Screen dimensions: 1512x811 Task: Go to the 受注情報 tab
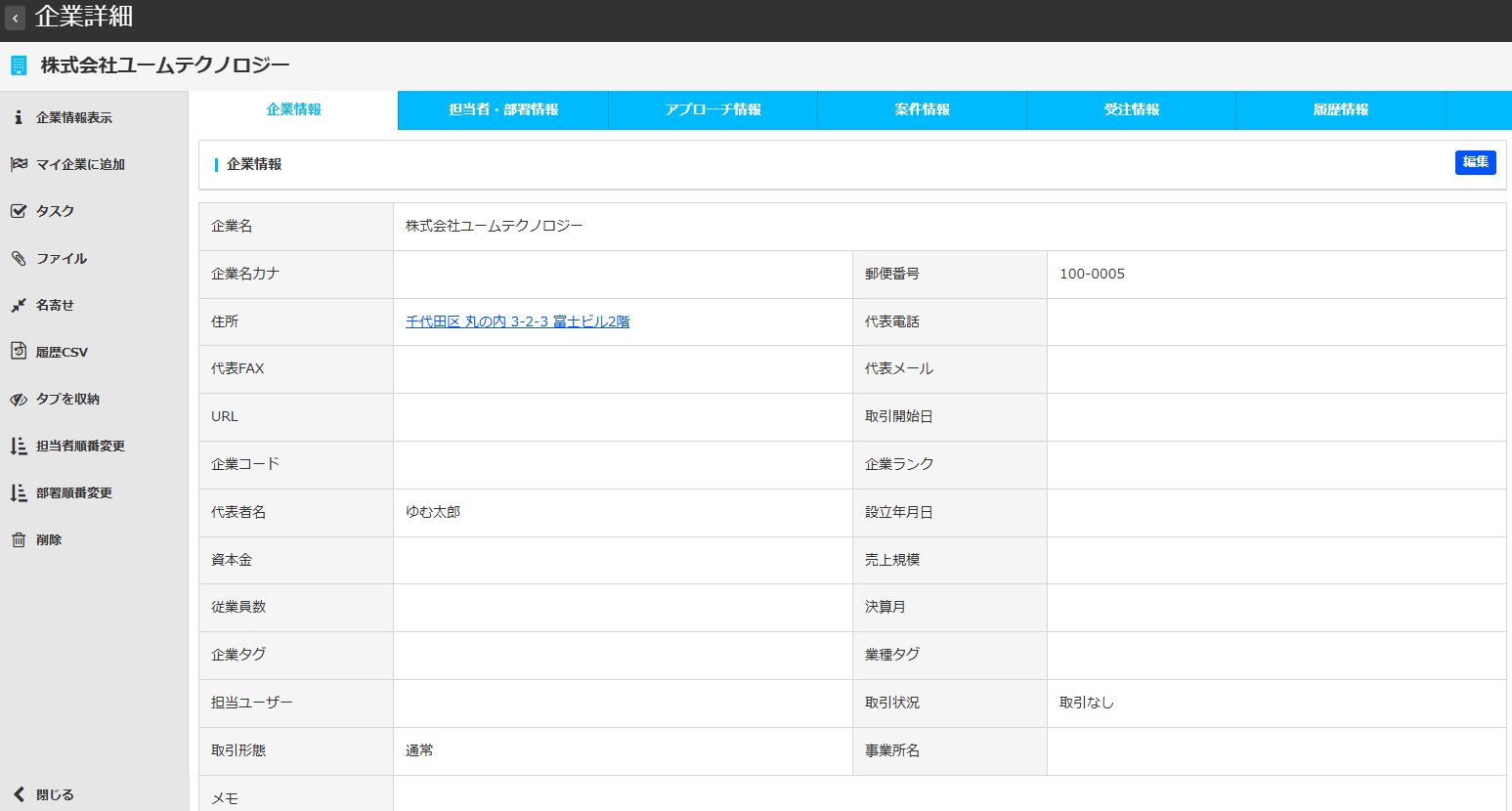(x=1131, y=109)
